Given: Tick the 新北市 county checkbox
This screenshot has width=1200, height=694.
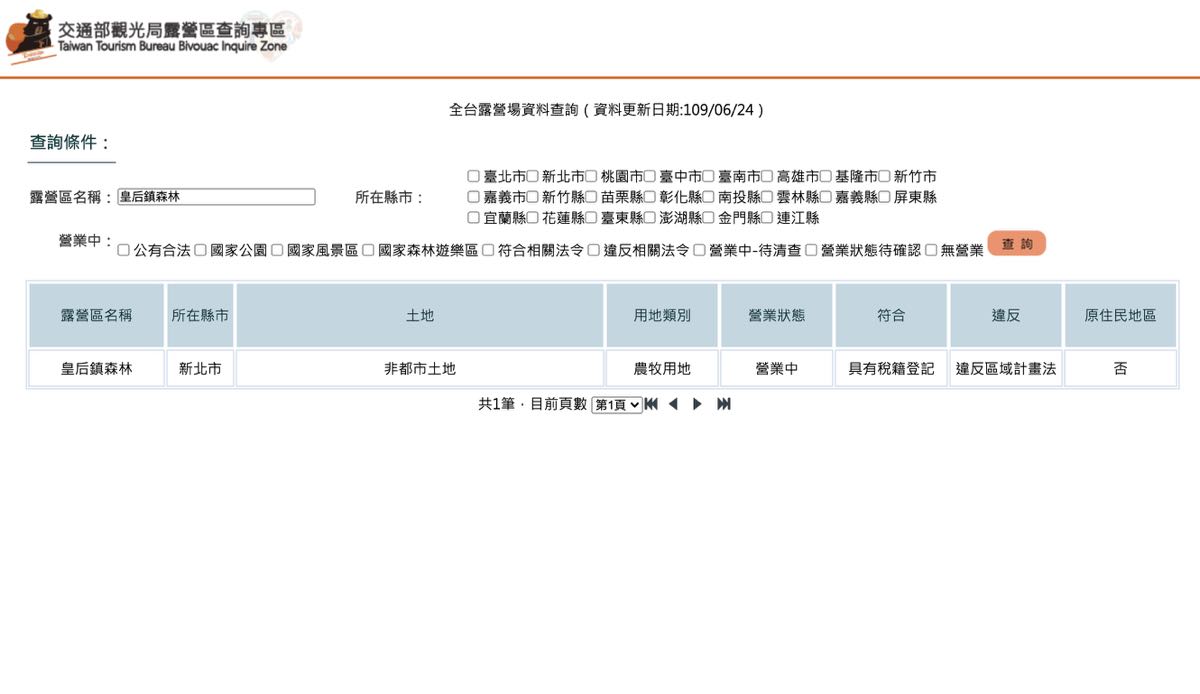Looking at the screenshot, I should point(533,176).
